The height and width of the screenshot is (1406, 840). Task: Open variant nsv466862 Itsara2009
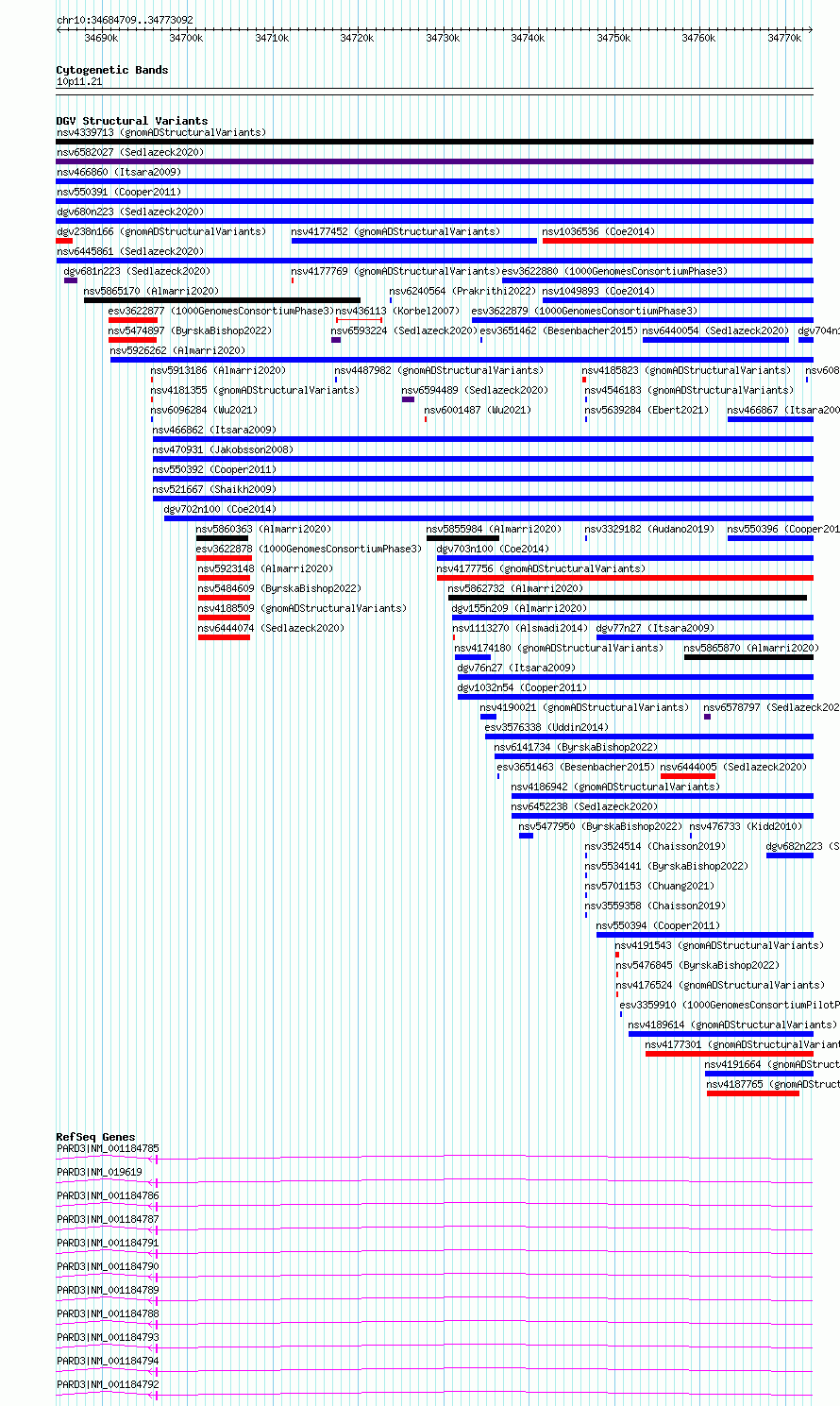pos(214,430)
